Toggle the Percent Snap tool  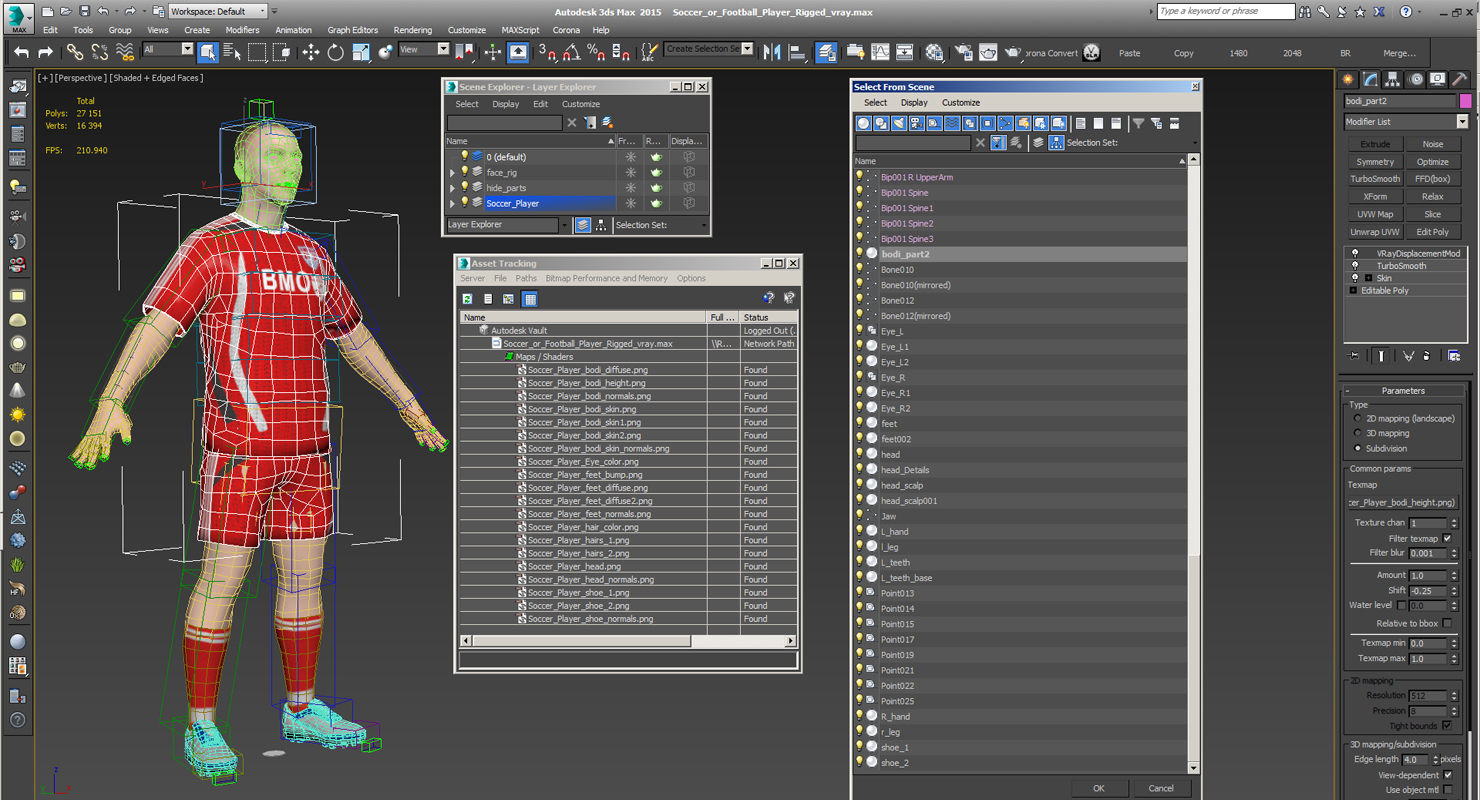coord(596,52)
